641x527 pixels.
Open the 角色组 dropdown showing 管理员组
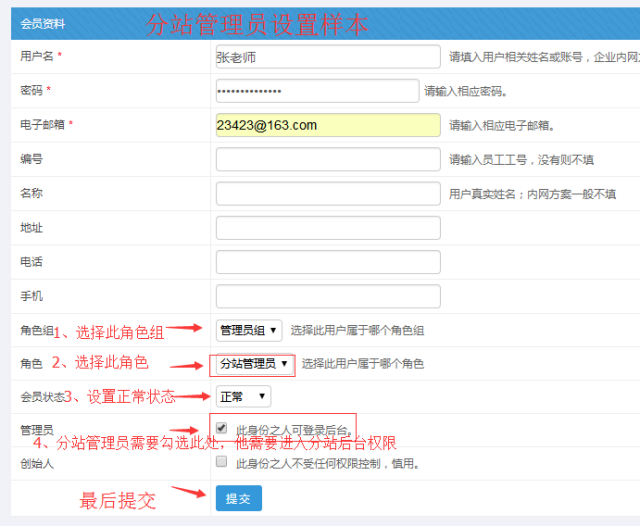pos(249,330)
